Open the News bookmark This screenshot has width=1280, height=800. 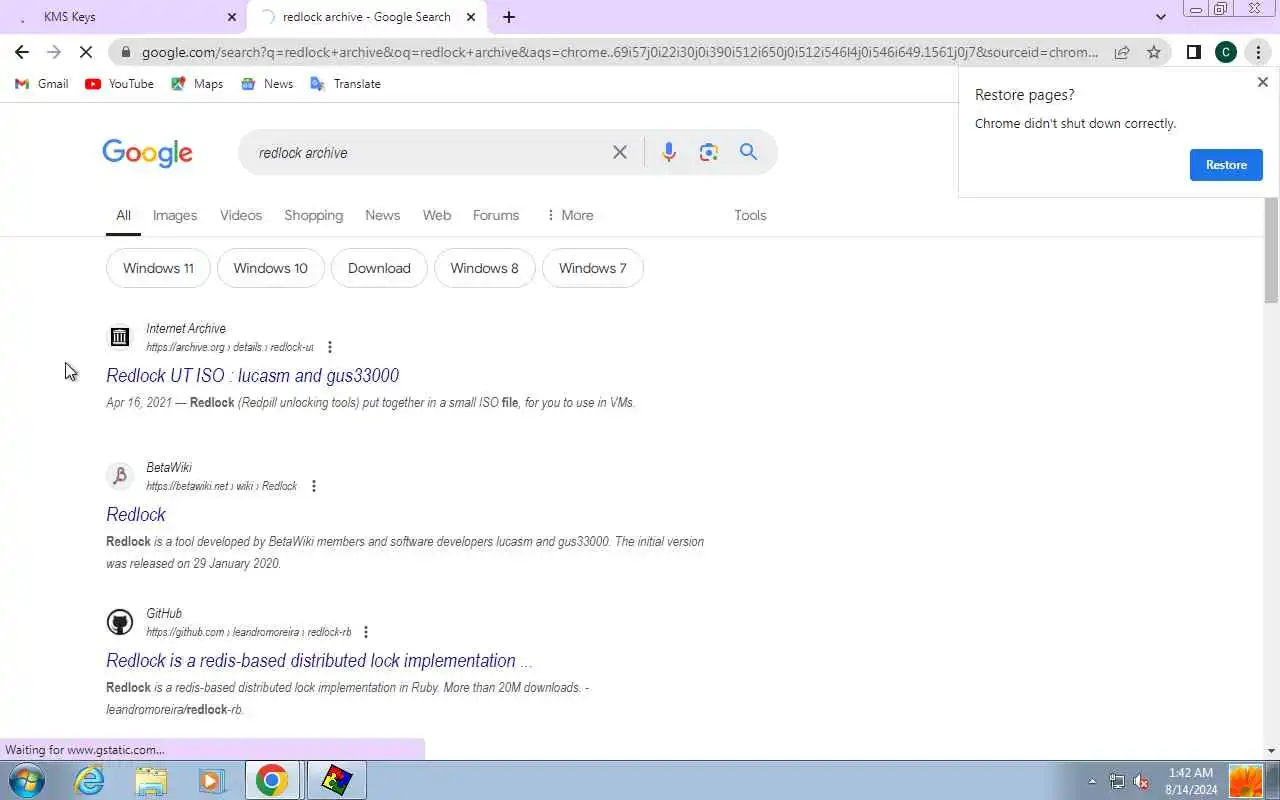(267, 84)
